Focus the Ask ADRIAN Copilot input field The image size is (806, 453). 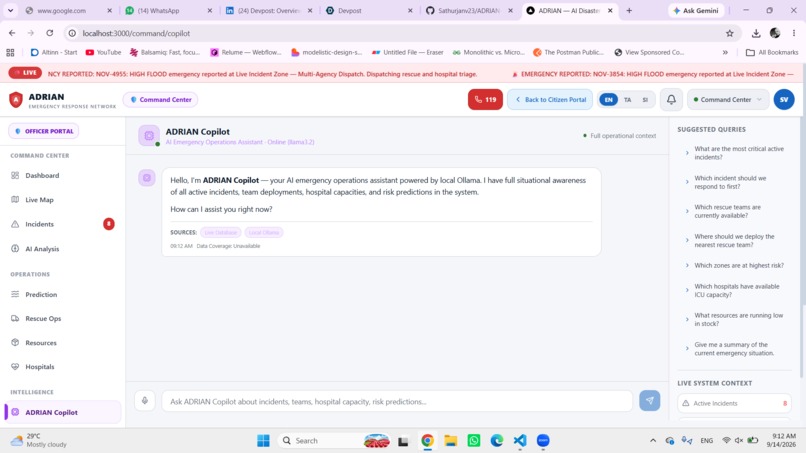coord(397,401)
